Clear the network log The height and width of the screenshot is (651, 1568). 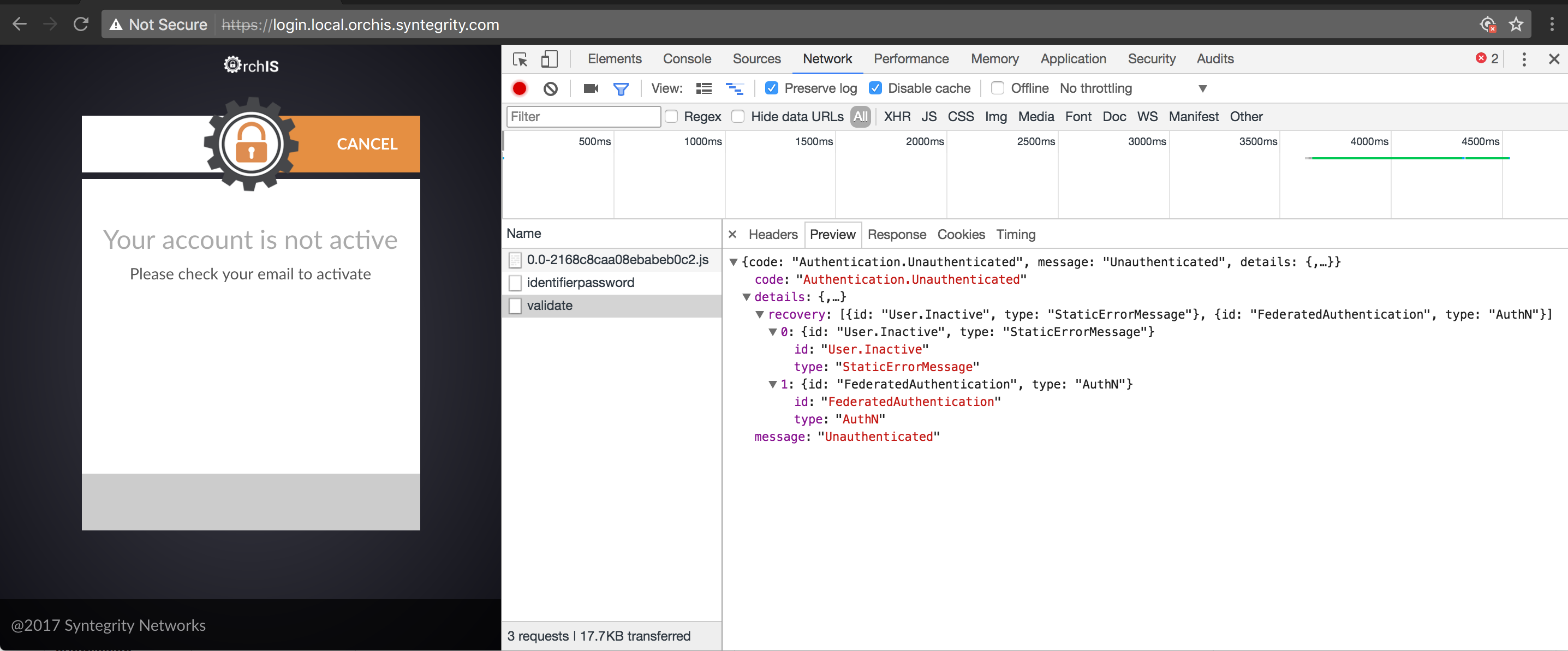point(550,89)
